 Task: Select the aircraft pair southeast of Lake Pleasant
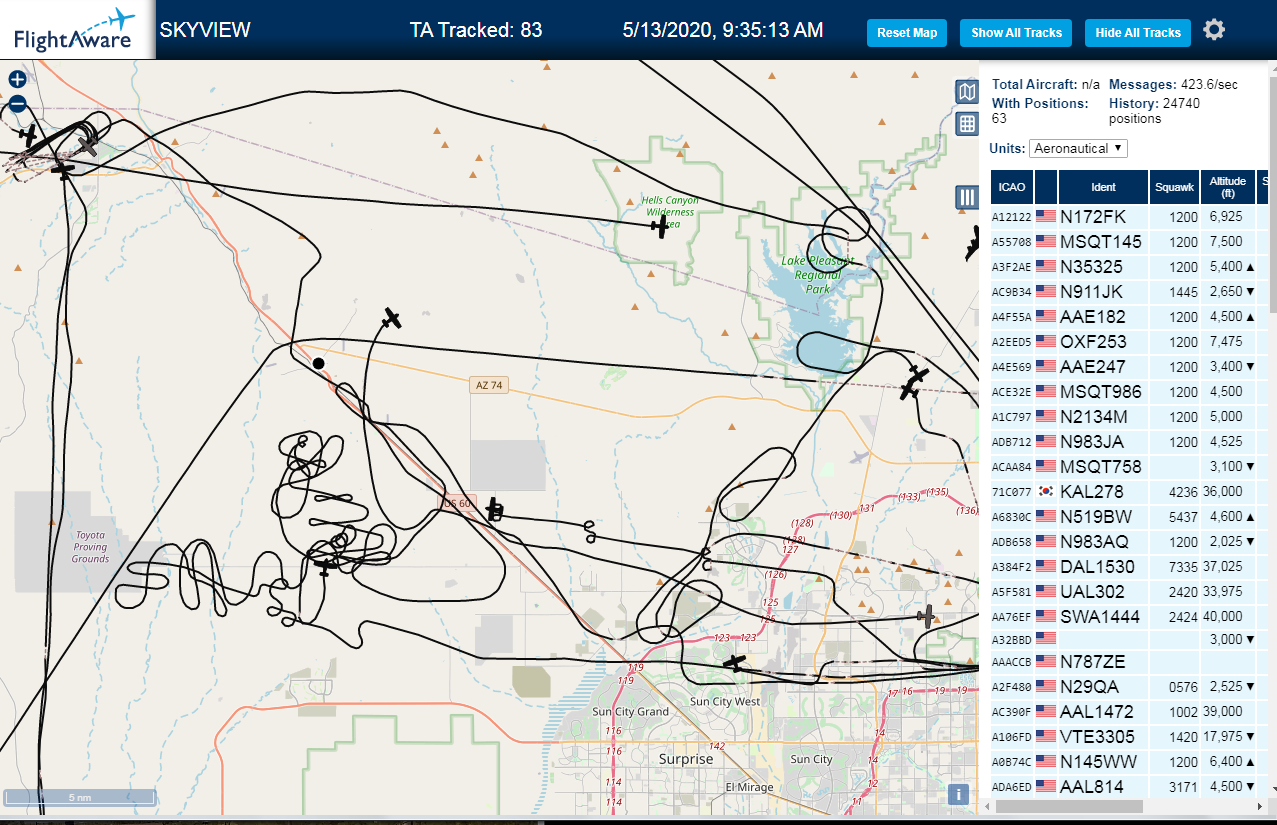(914, 382)
